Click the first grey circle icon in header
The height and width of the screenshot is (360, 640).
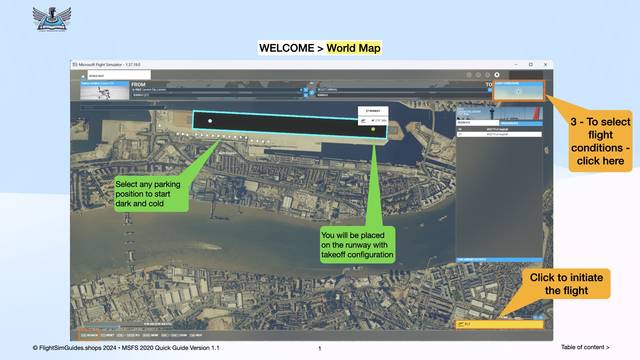[469, 75]
